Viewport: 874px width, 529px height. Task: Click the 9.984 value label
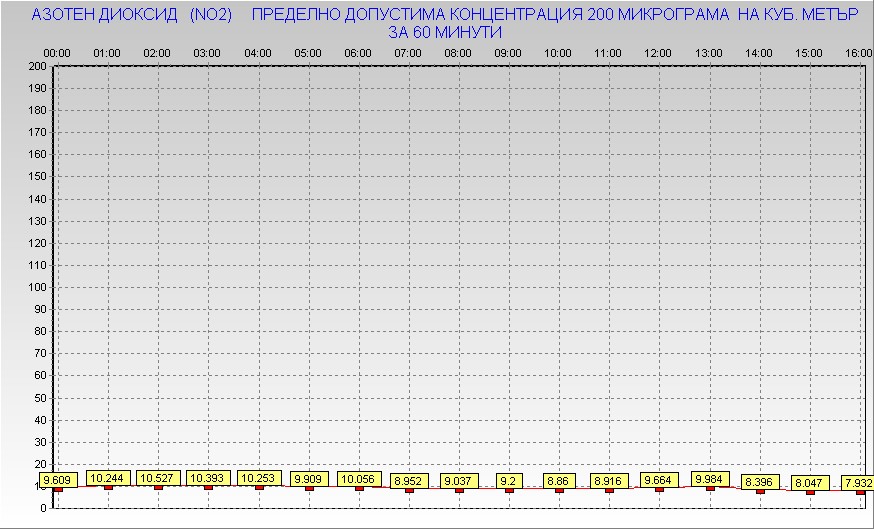pyautogui.click(x=710, y=478)
